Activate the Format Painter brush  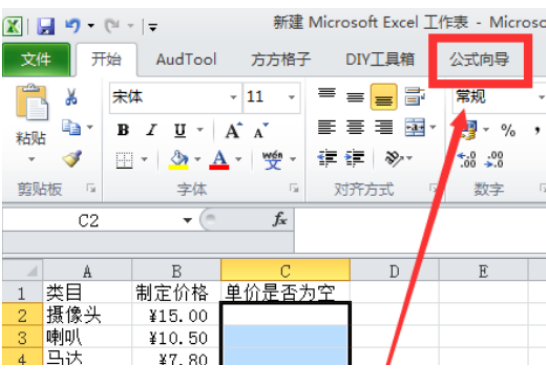point(72,158)
